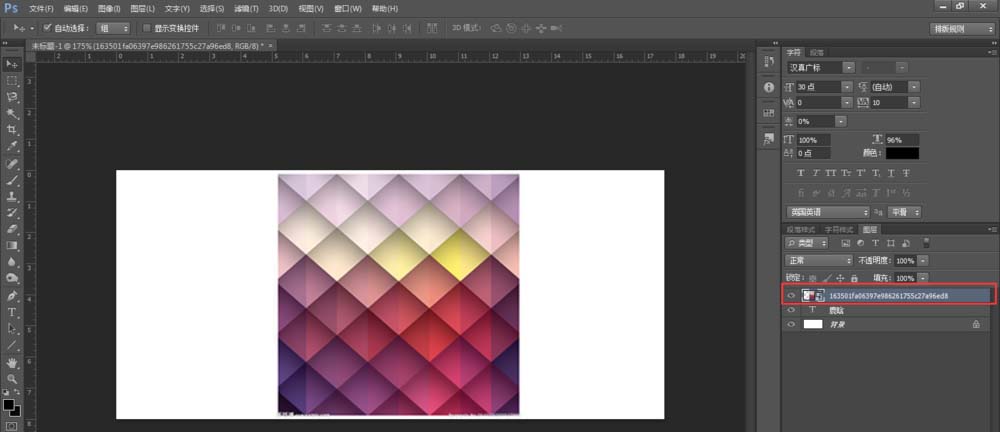
Task: Hide the 背景 layer with its eye icon
Action: (791, 325)
